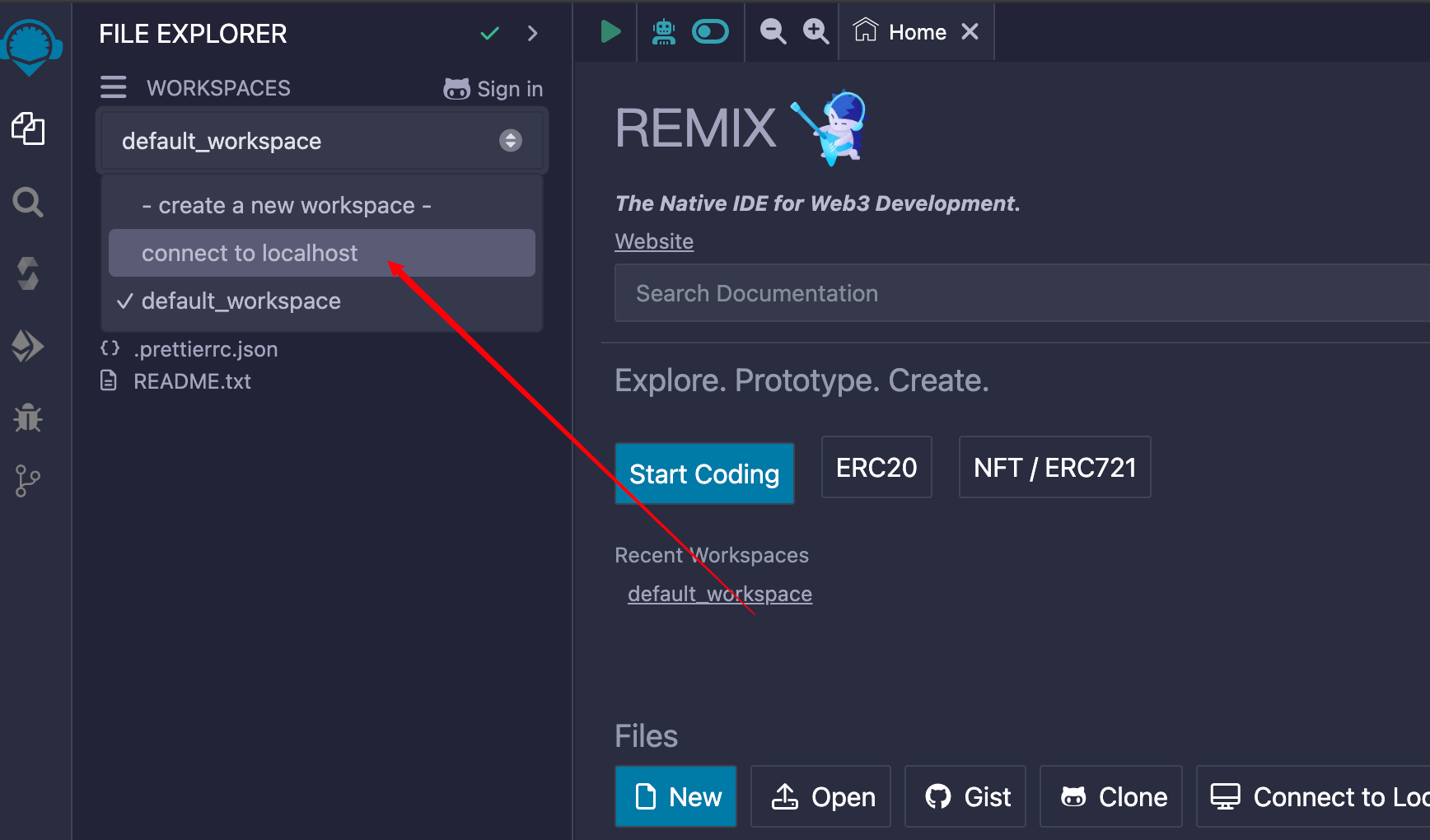Click the Open file button

(x=821, y=796)
